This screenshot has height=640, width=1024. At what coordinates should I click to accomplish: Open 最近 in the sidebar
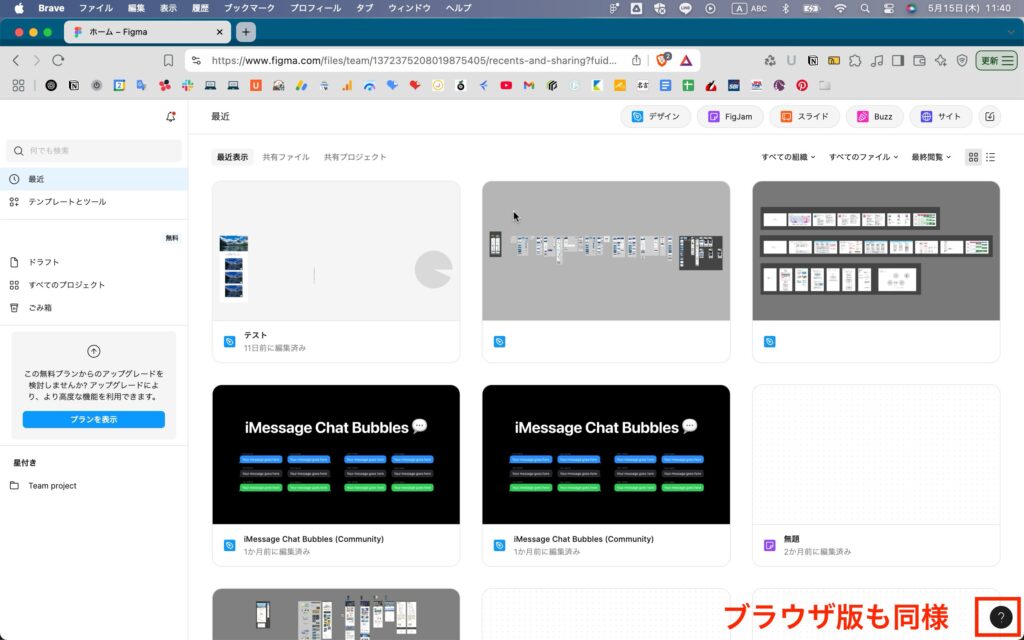tap(94, 179)
